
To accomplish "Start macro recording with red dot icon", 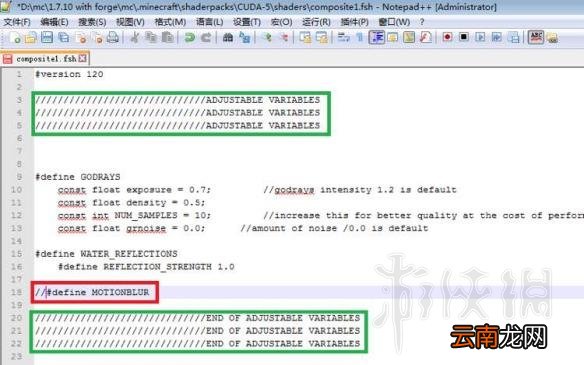I will coord(447,37).
